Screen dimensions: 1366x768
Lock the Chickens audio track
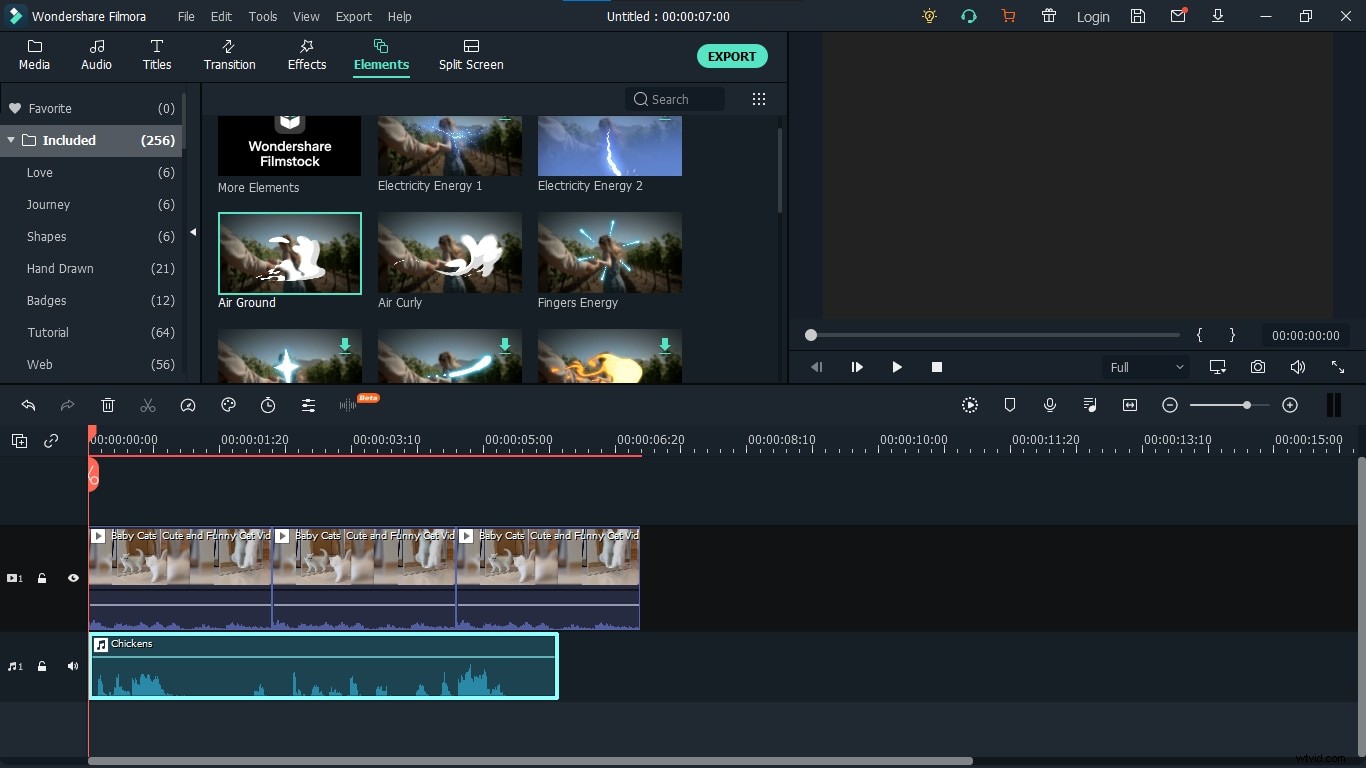42,666
